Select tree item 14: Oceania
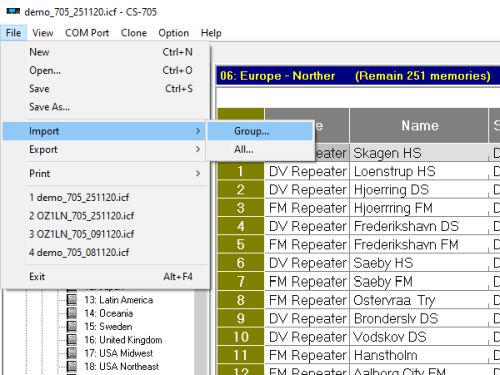The image size is (500, 375). pos(109,313)
